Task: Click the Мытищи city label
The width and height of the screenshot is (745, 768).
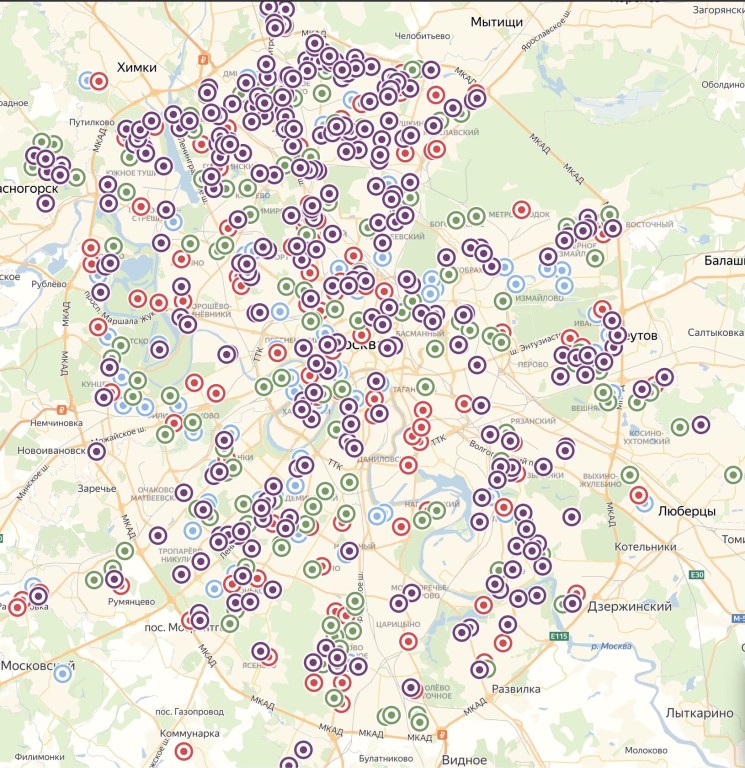Action: 497,22
